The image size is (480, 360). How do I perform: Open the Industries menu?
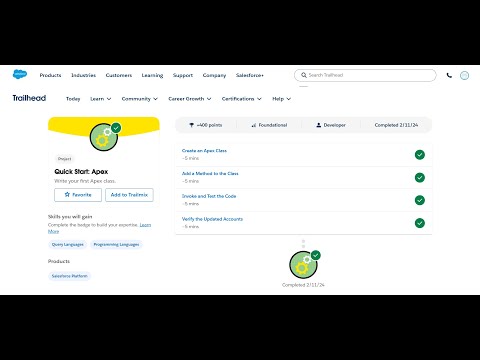[x=83, y=75]
